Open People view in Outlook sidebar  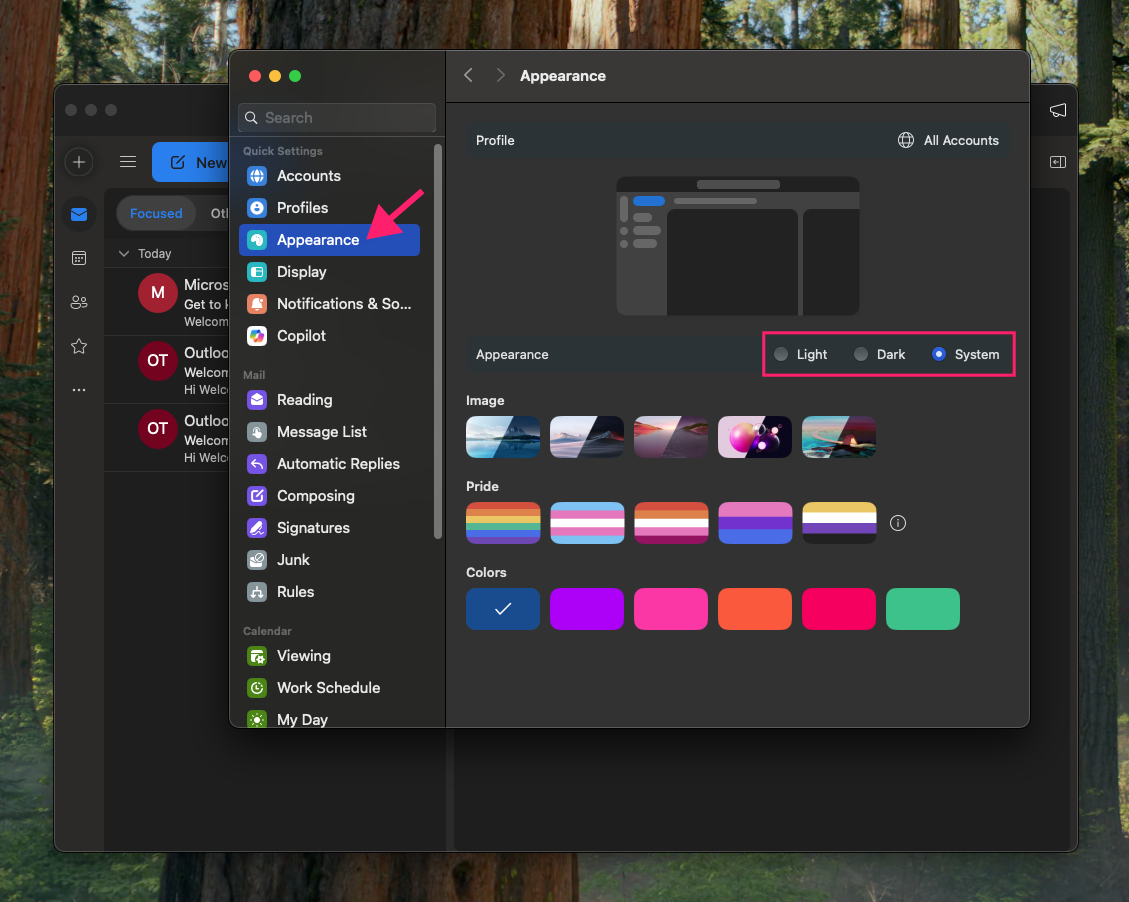tap(79, 302)
